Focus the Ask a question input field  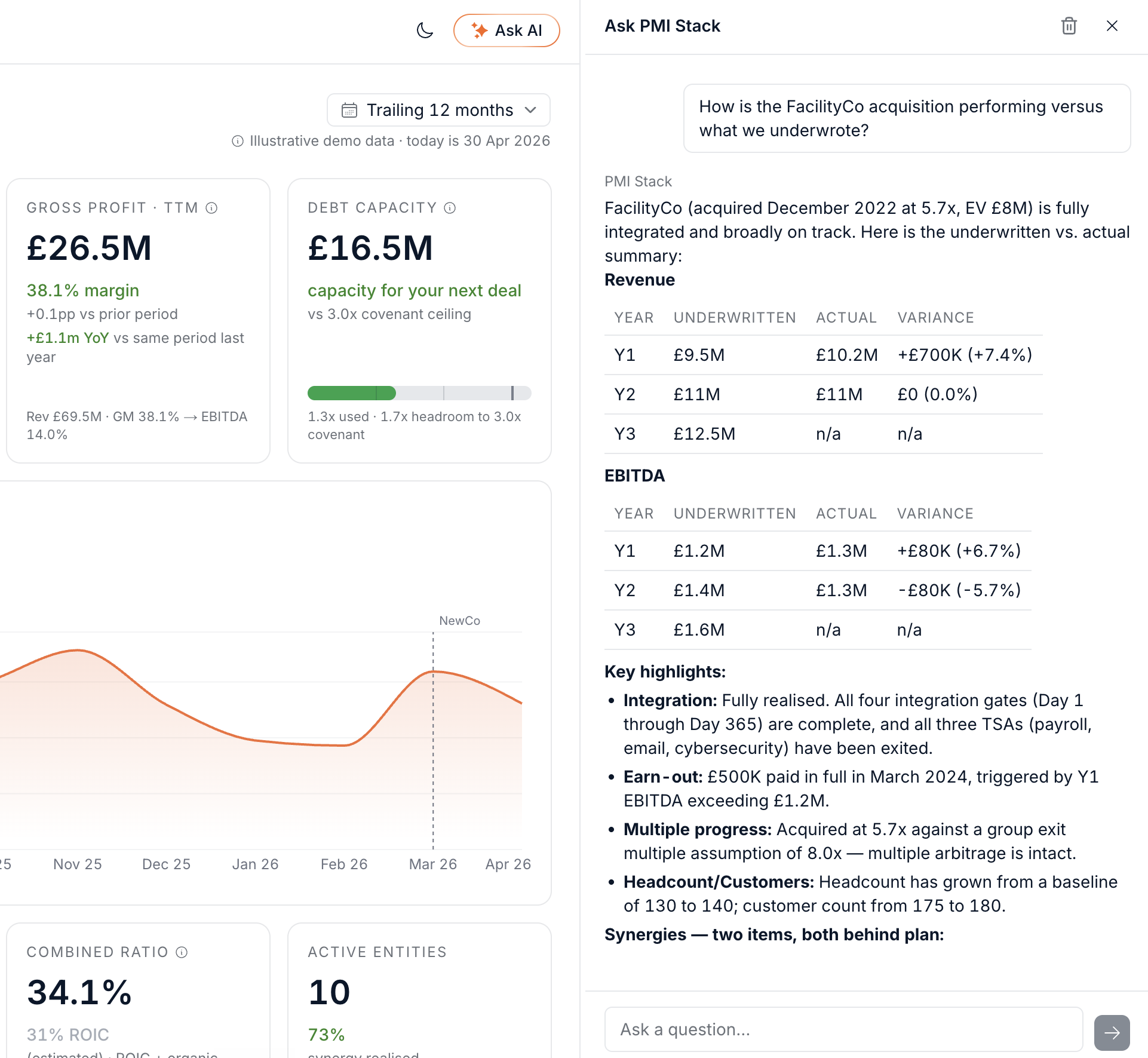(x=843, y=1029)
